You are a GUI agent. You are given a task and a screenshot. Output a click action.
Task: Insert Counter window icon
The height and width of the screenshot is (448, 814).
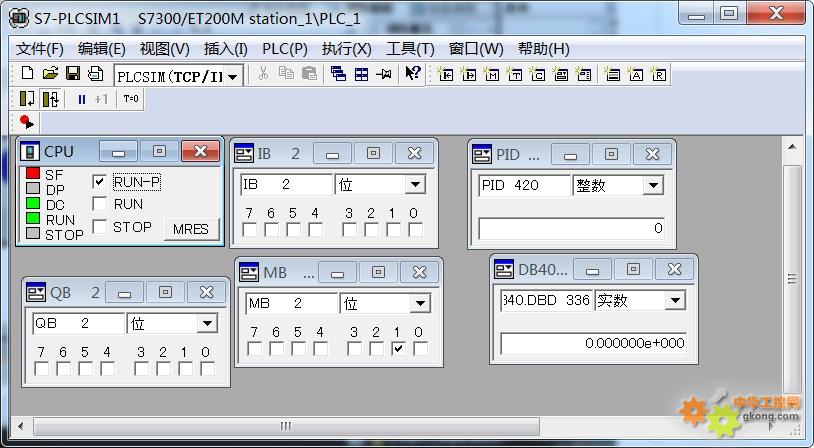pos(537,74)
